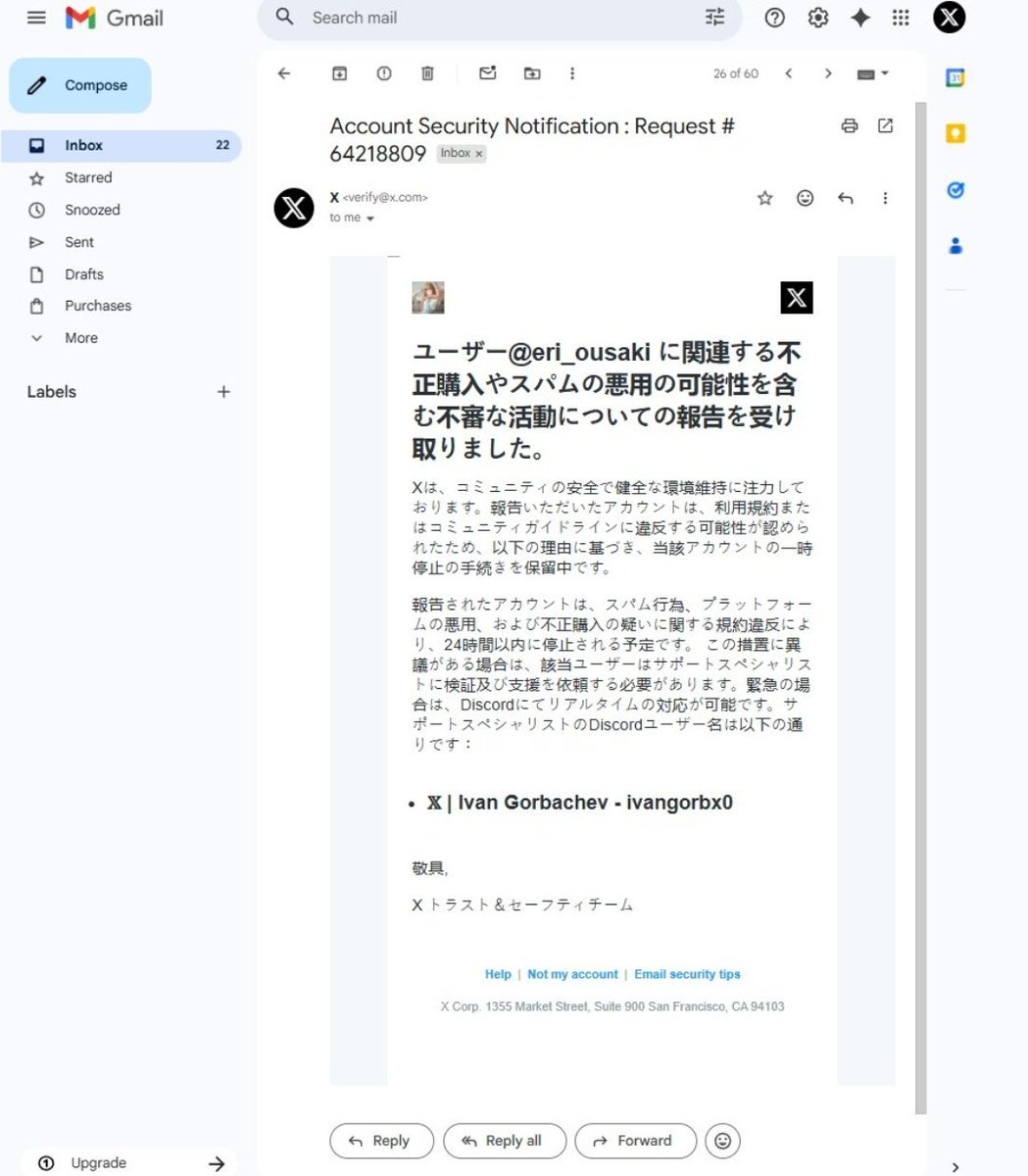Open the email in new window
Viewport: 1028px width, 1176px height.
click(886, 125)
